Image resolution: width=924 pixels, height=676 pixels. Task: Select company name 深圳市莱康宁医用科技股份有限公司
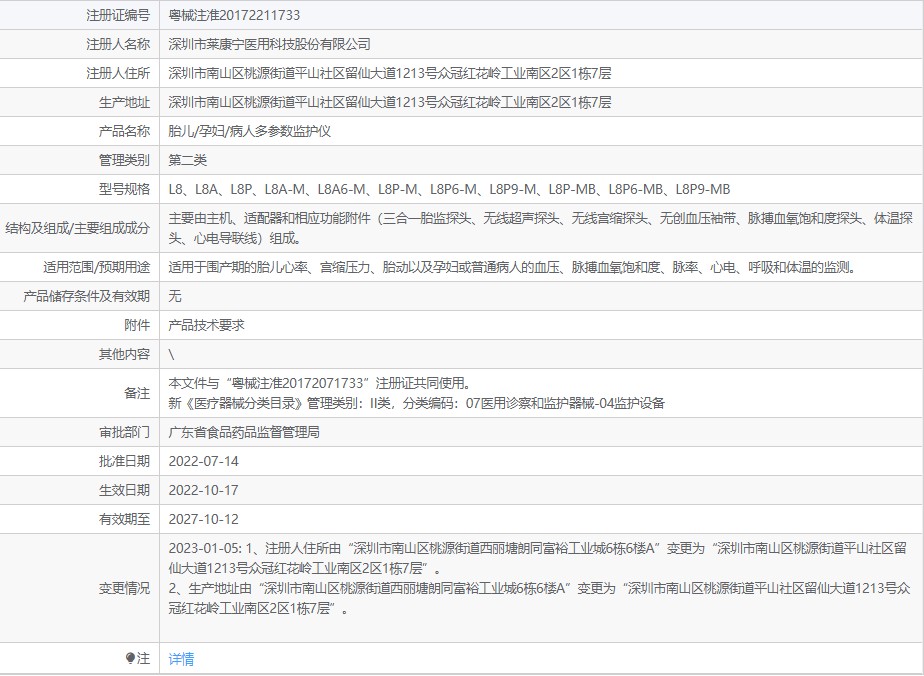pos(269,44)
